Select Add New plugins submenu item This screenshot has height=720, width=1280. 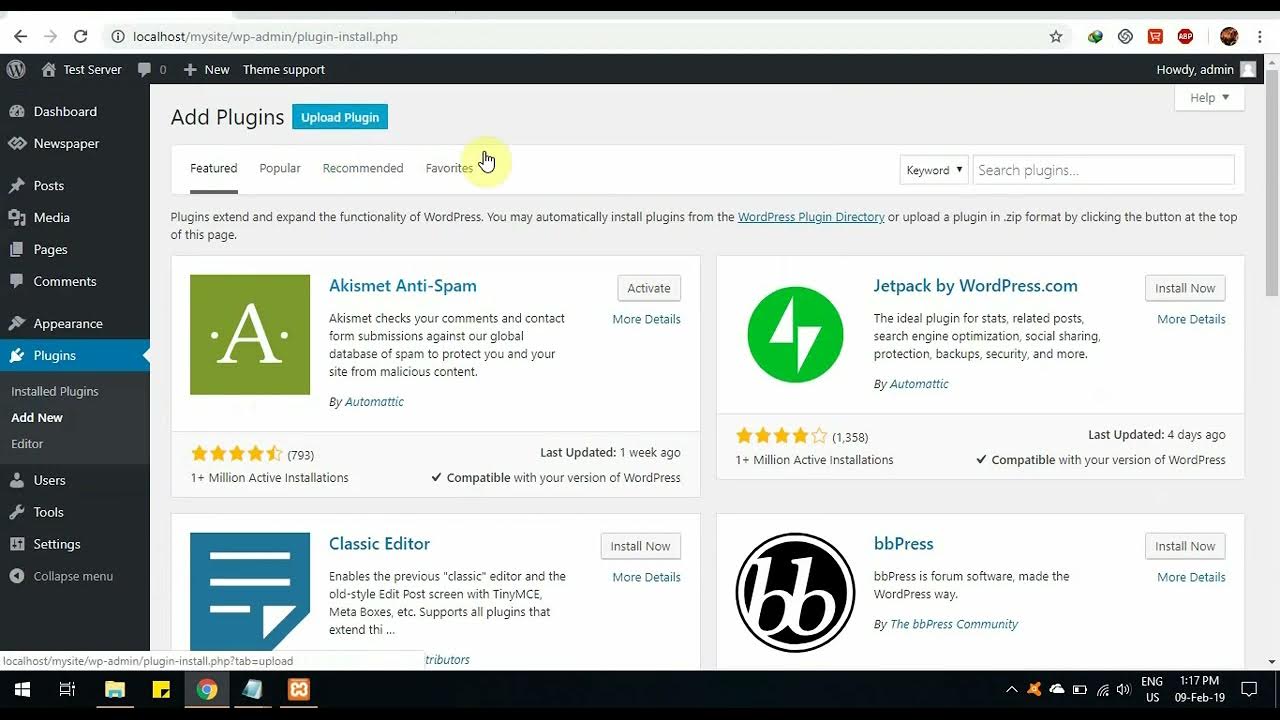point(37,417)
